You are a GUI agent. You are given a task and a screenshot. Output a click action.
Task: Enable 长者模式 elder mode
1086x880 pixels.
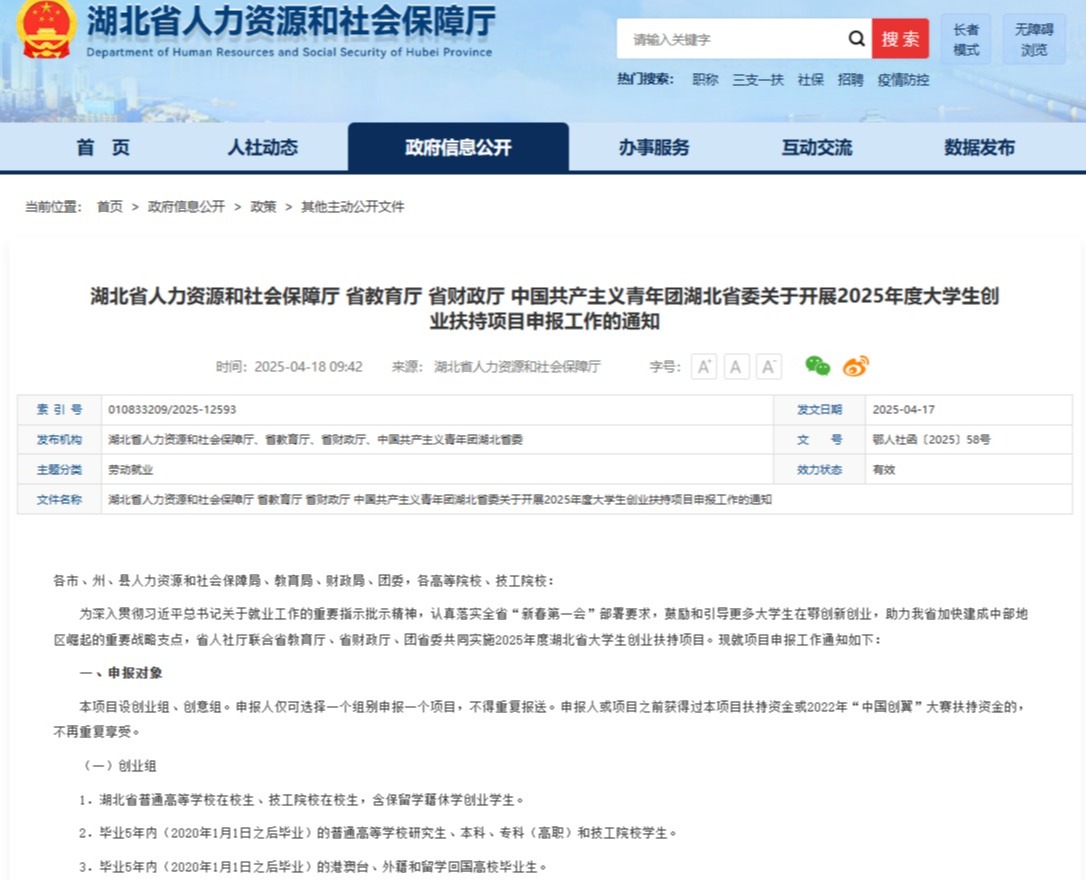click(x=966, y=40)
